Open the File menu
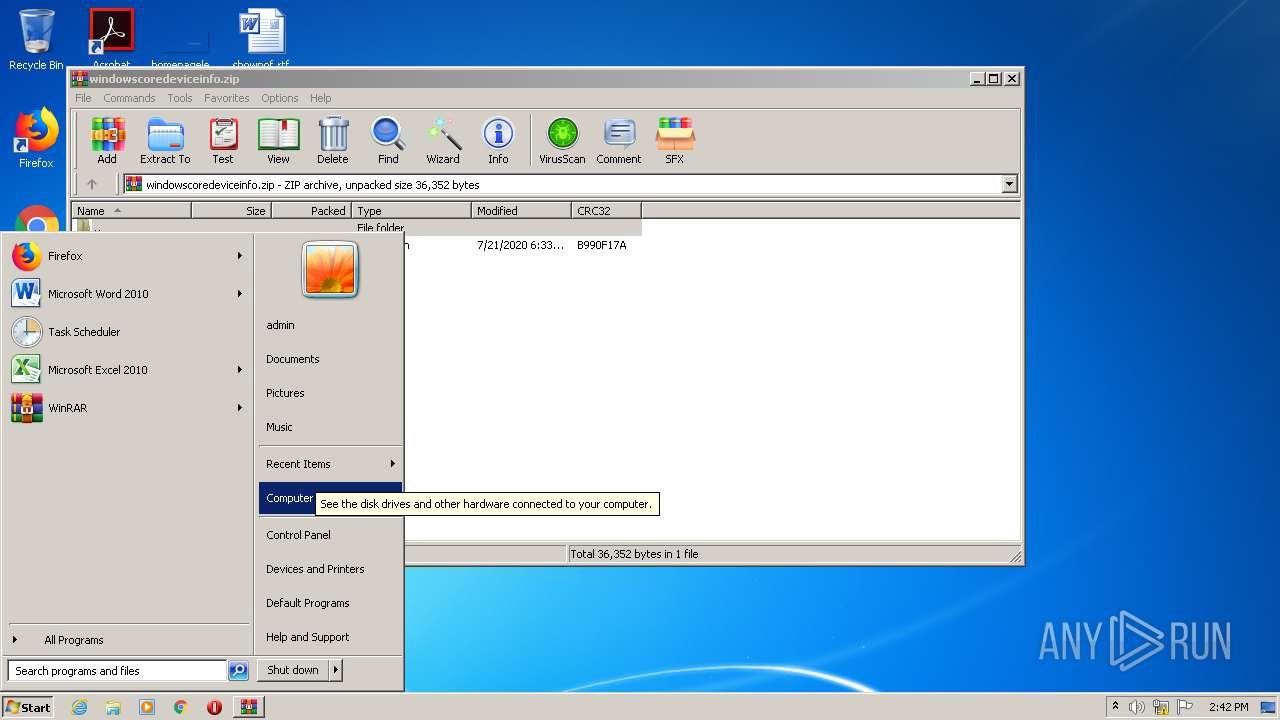1280x720 pixels. click(83, 98)
